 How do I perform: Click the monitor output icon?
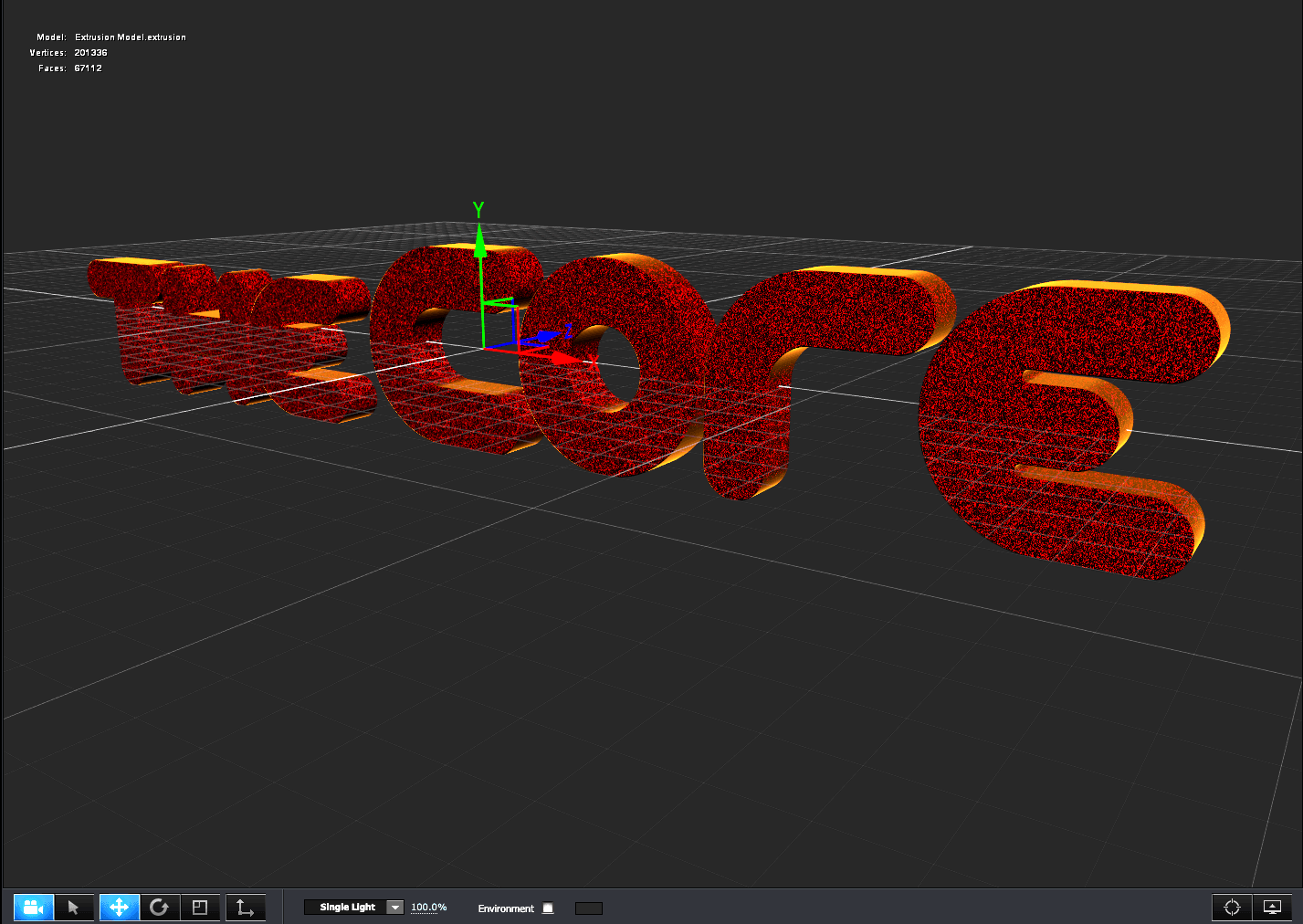[x=1272, y=908]
